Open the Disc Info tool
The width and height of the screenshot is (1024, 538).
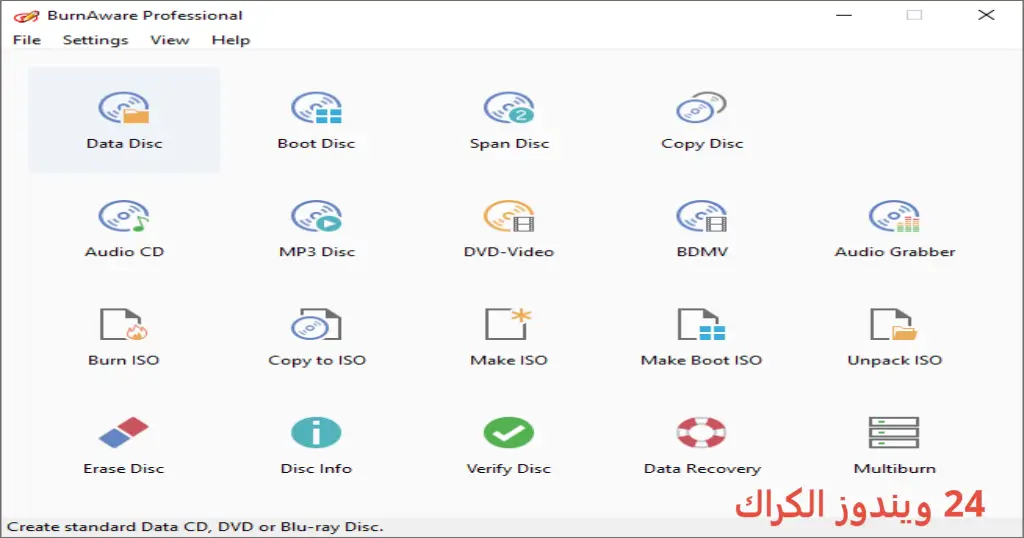[317, 445]
